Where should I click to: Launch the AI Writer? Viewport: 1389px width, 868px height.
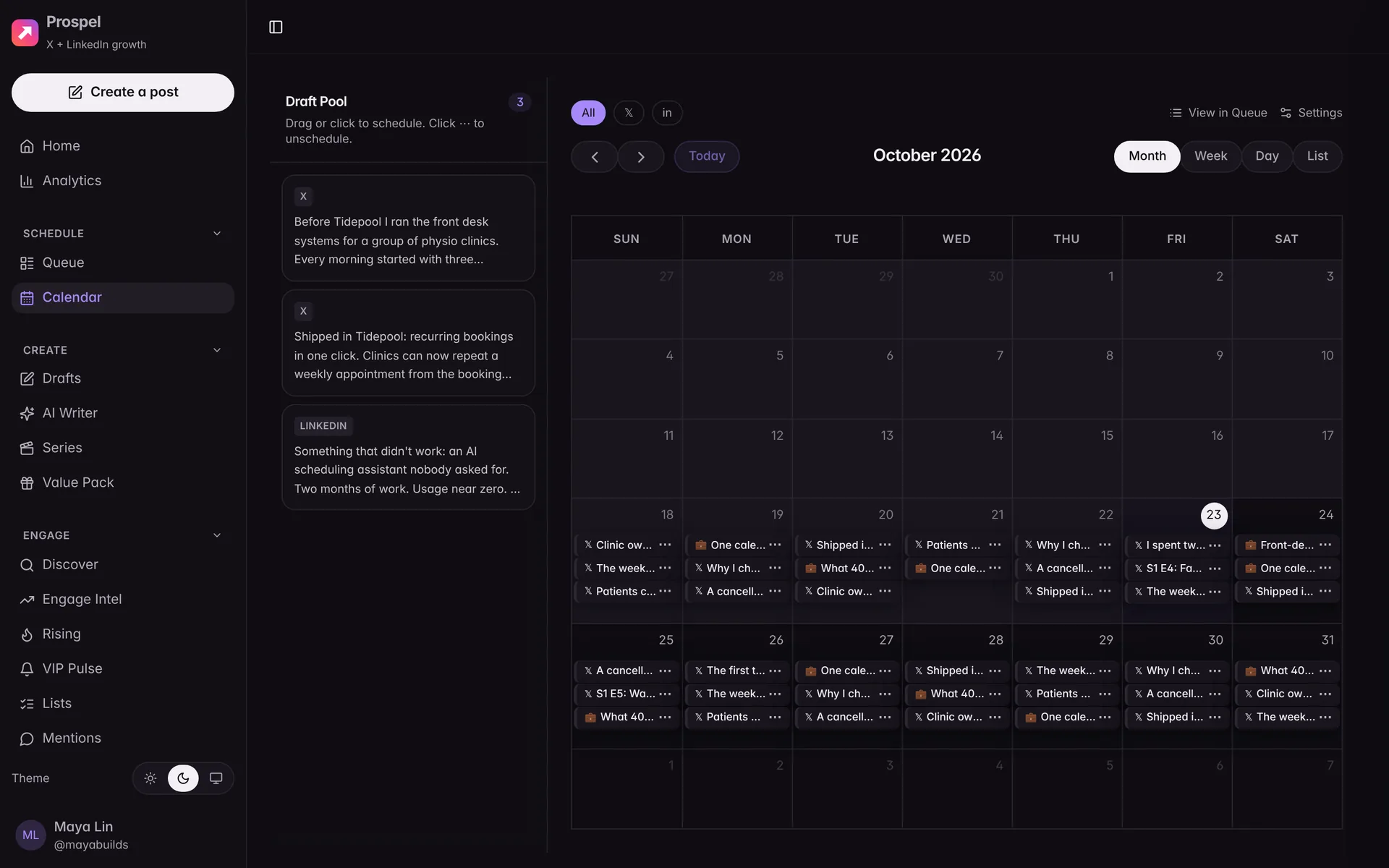[123, 413]
